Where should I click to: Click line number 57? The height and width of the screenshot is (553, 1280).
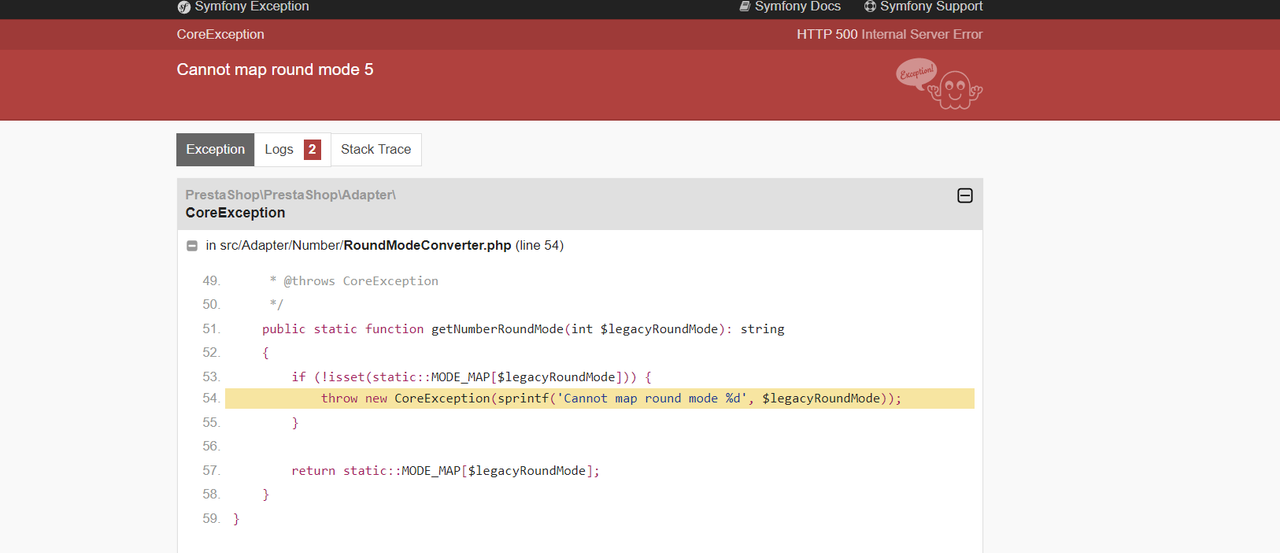tap(210, 471)
